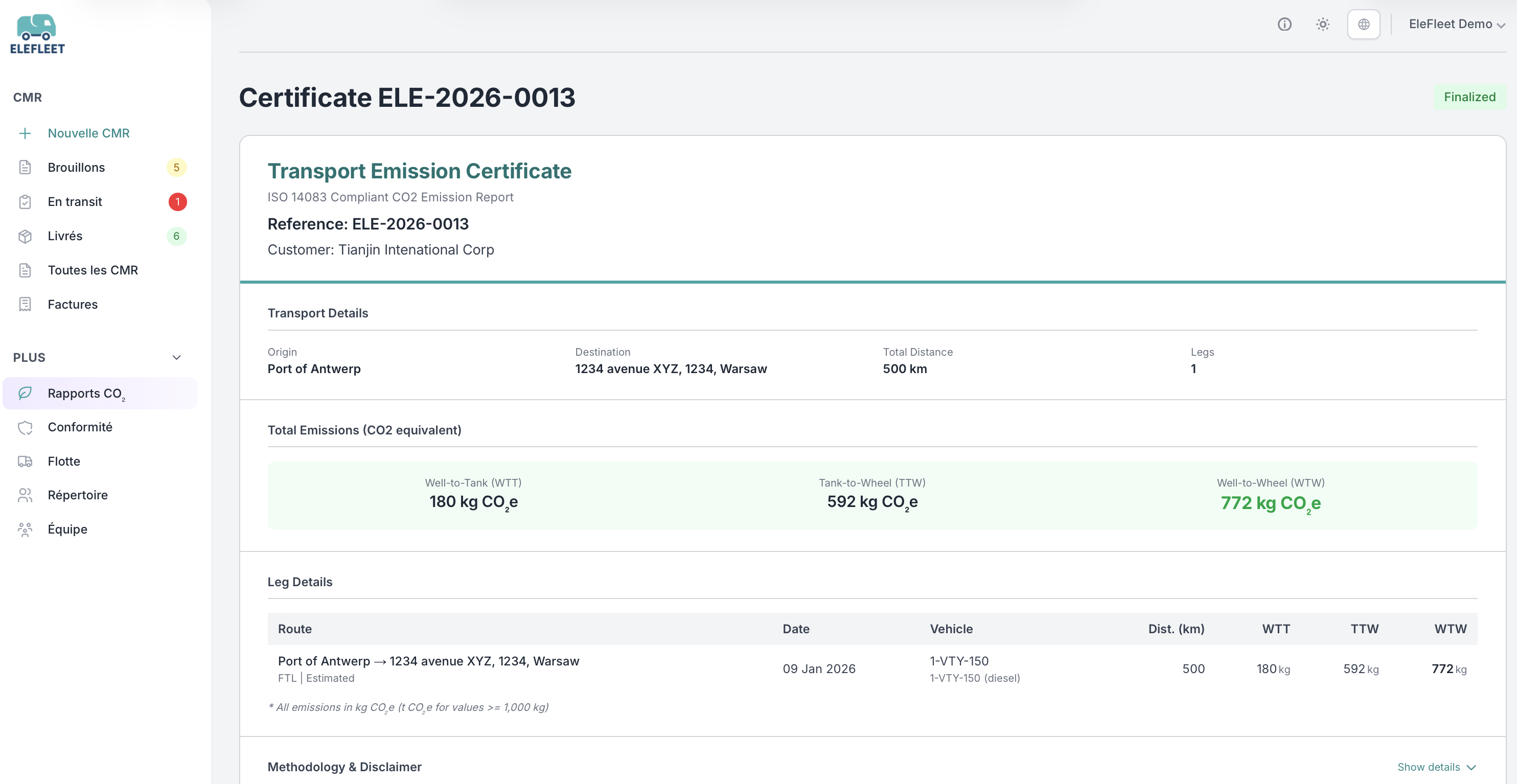Open the language globe button
Image resolution: width=1517 pixels, height=784 pixels.
pyautogui.click(x=1363, y=24)
